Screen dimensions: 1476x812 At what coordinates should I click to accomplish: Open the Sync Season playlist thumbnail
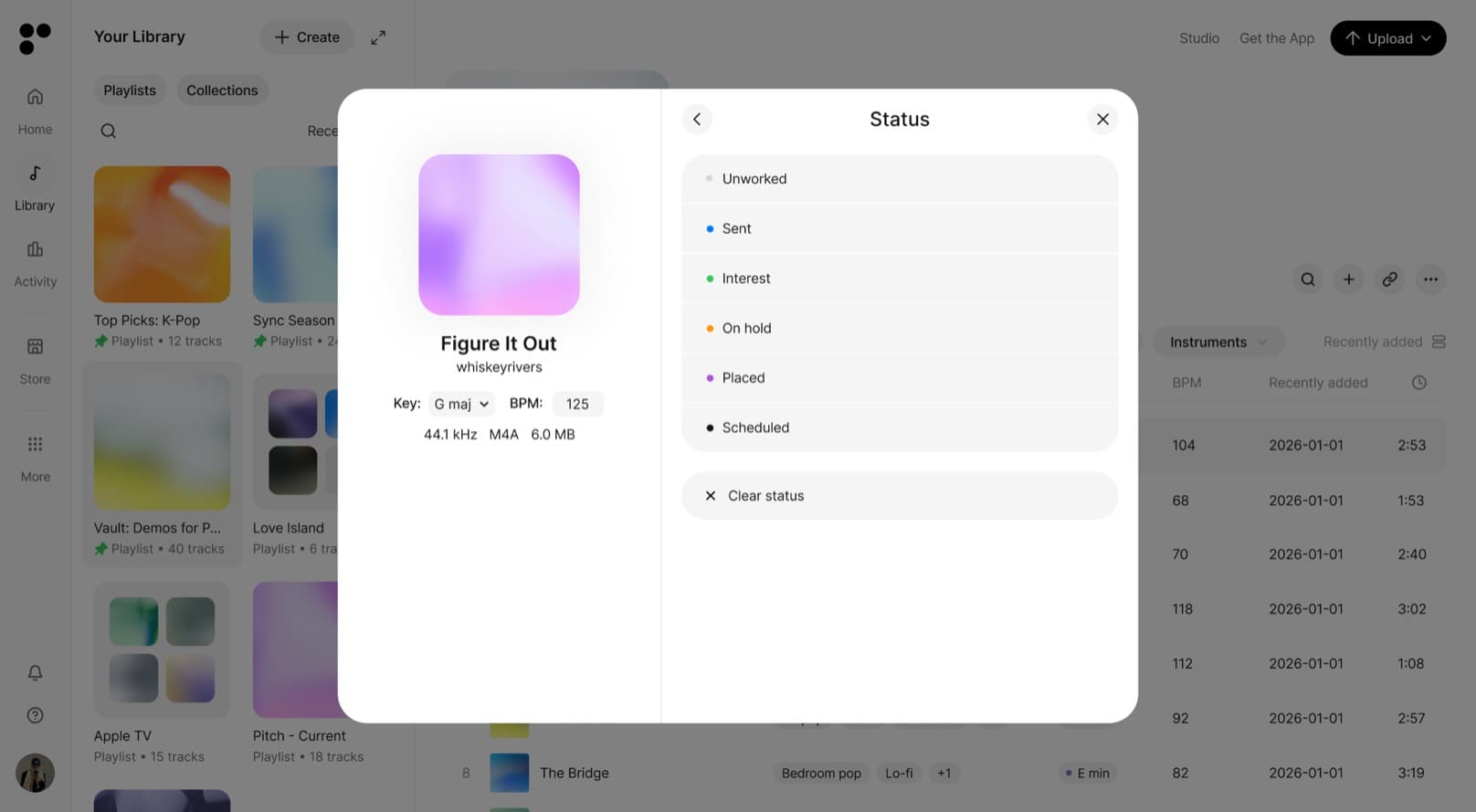pos(295,234)
